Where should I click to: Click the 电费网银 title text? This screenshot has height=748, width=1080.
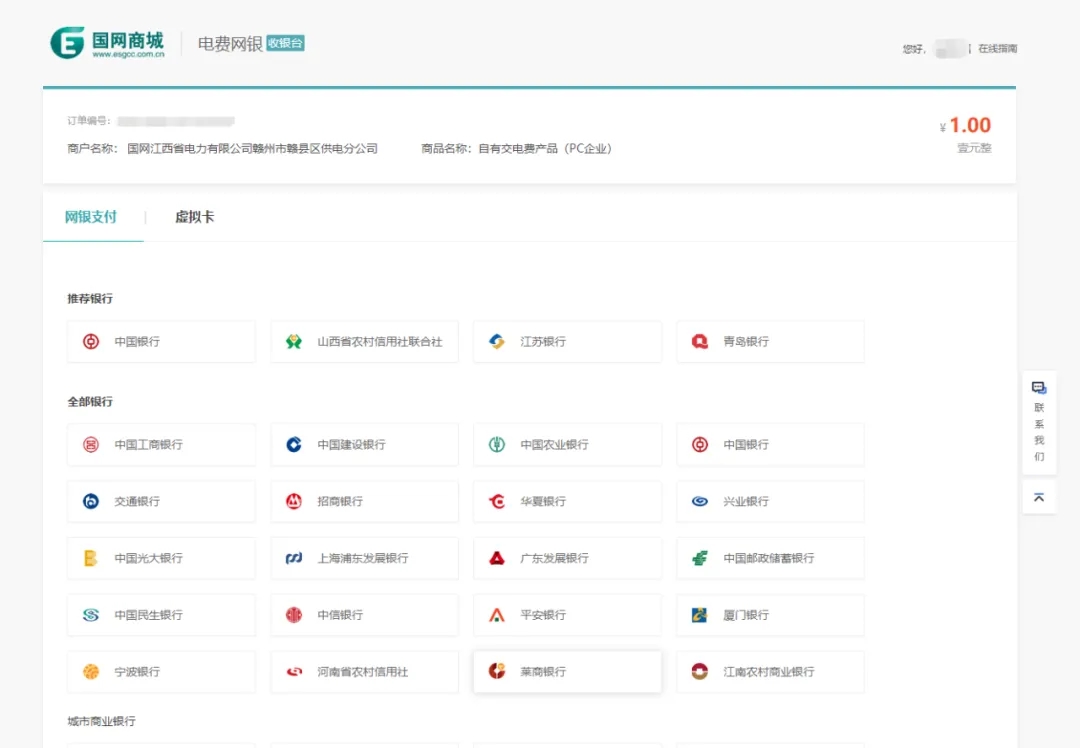pos(230,43)
